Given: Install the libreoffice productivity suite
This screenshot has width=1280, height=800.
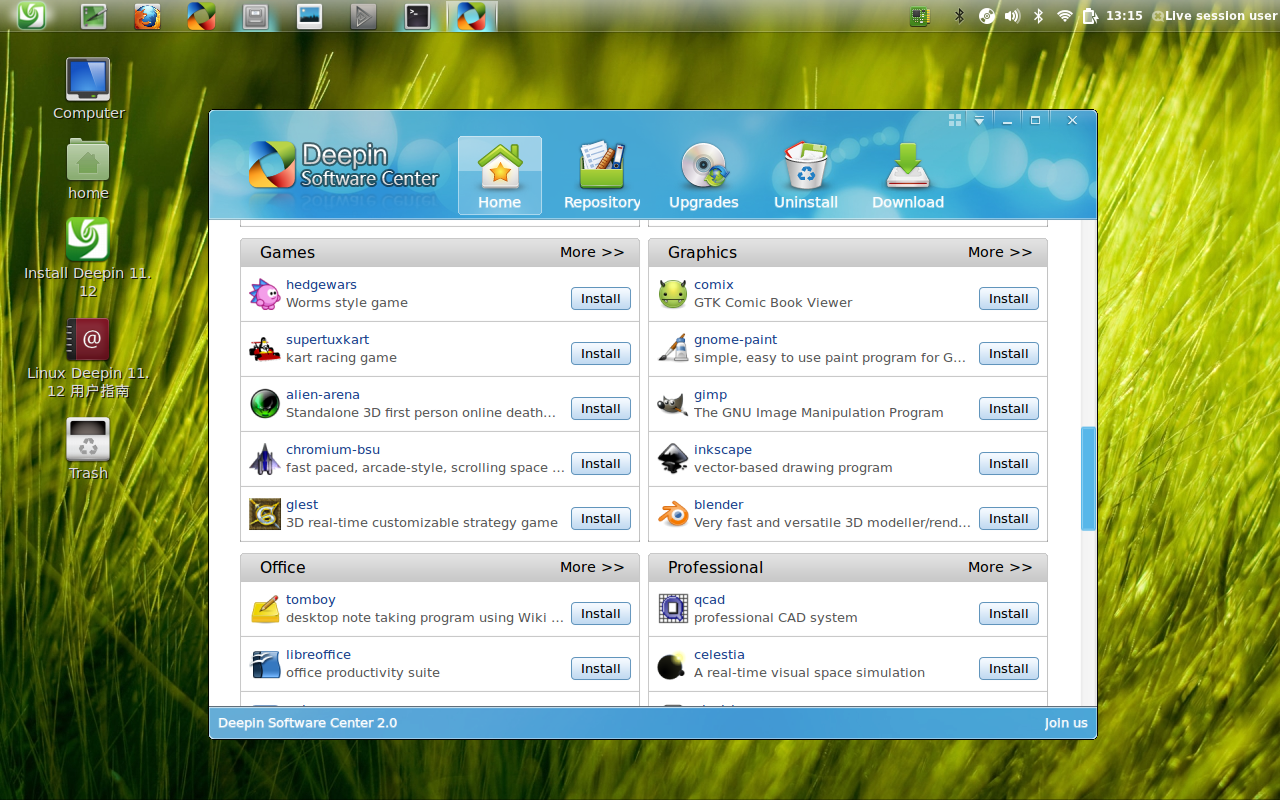Looking at the screenshot, I should tap(600, 668).
